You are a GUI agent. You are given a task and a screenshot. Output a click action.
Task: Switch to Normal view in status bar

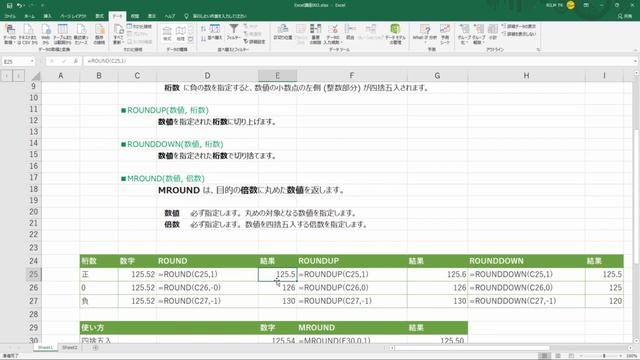[x=544, y=356]
